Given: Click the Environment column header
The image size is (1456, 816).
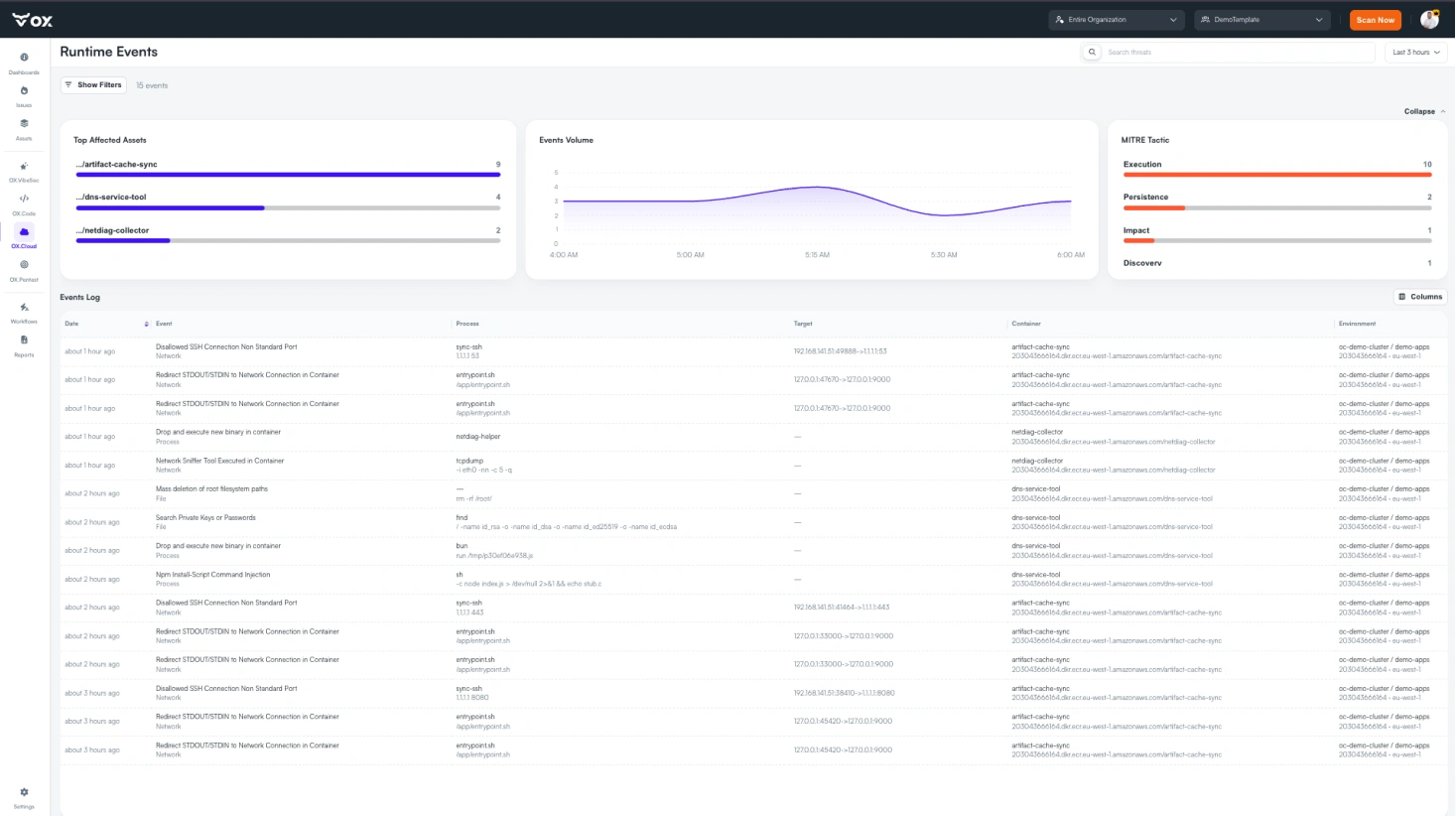Looking at the screenshot, I should [x=1357, y=324].
